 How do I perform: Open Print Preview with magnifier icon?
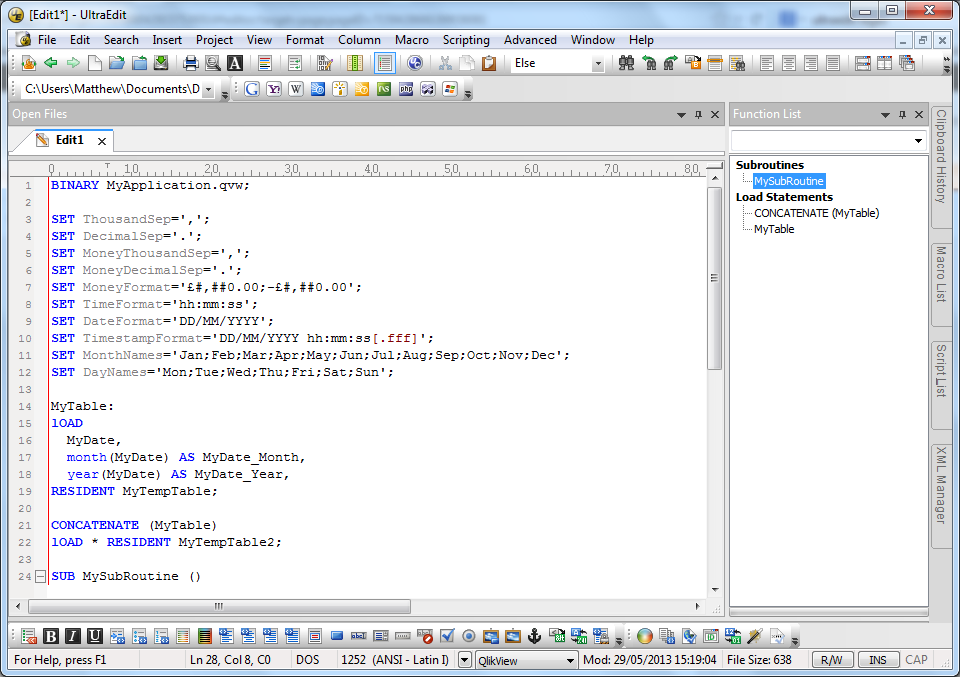pyautogui.click(x=212, y=63)
